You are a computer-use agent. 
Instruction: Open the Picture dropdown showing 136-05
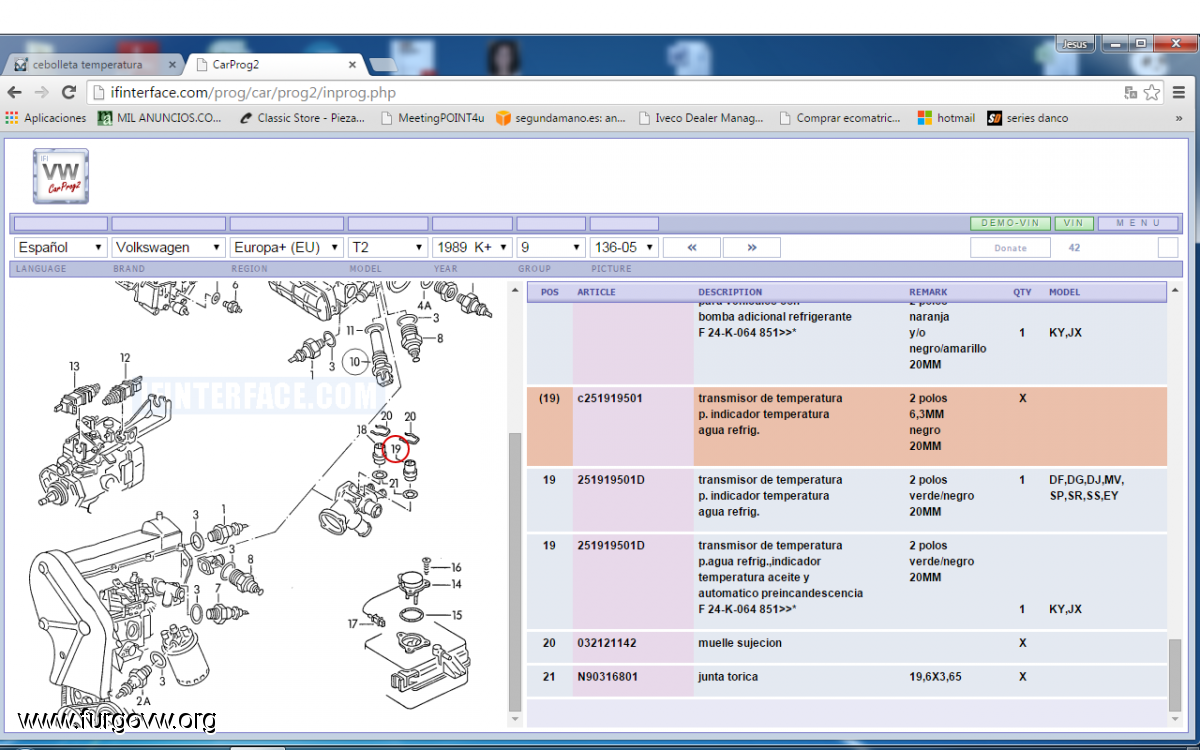click(x=624, y=247)
